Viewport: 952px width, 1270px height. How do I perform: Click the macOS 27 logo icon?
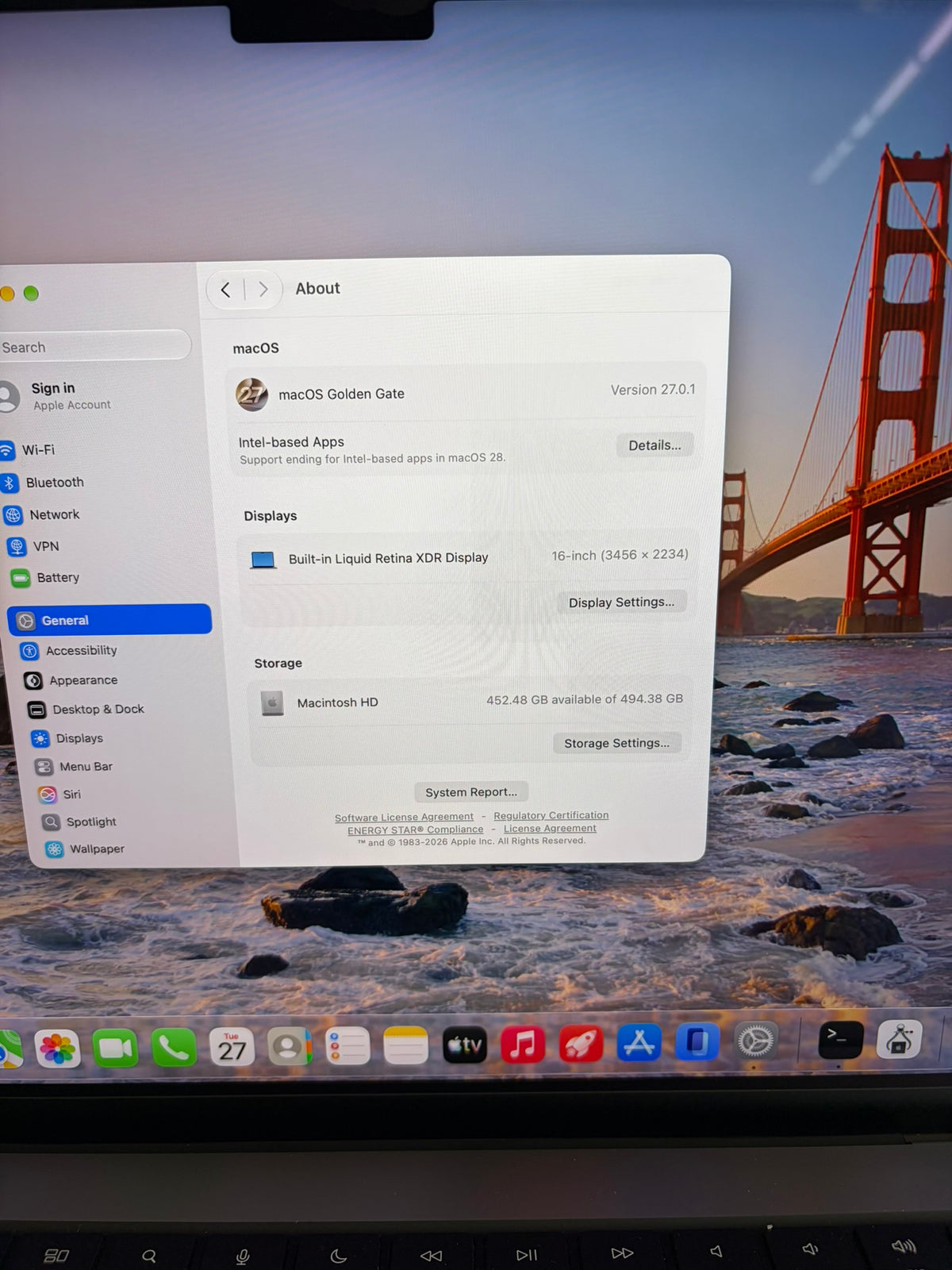(x=251, y=394)
